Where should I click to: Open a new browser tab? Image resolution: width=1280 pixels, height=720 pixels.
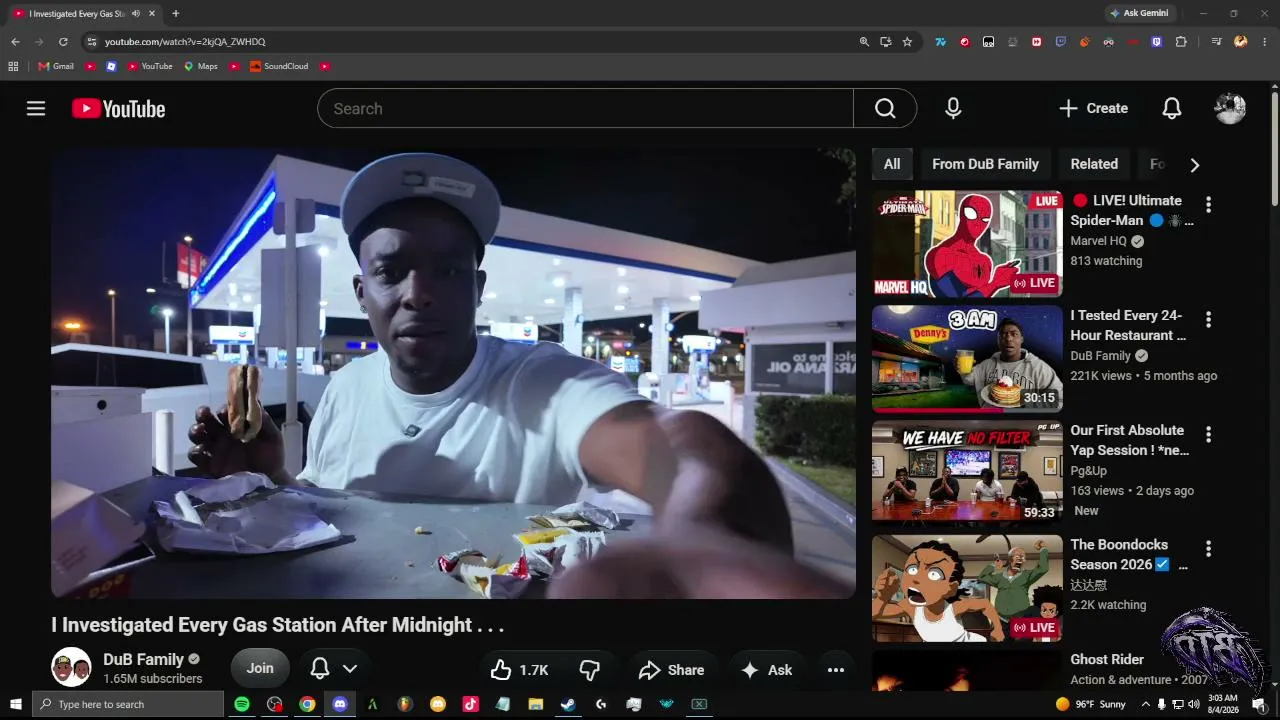(176, 14)
